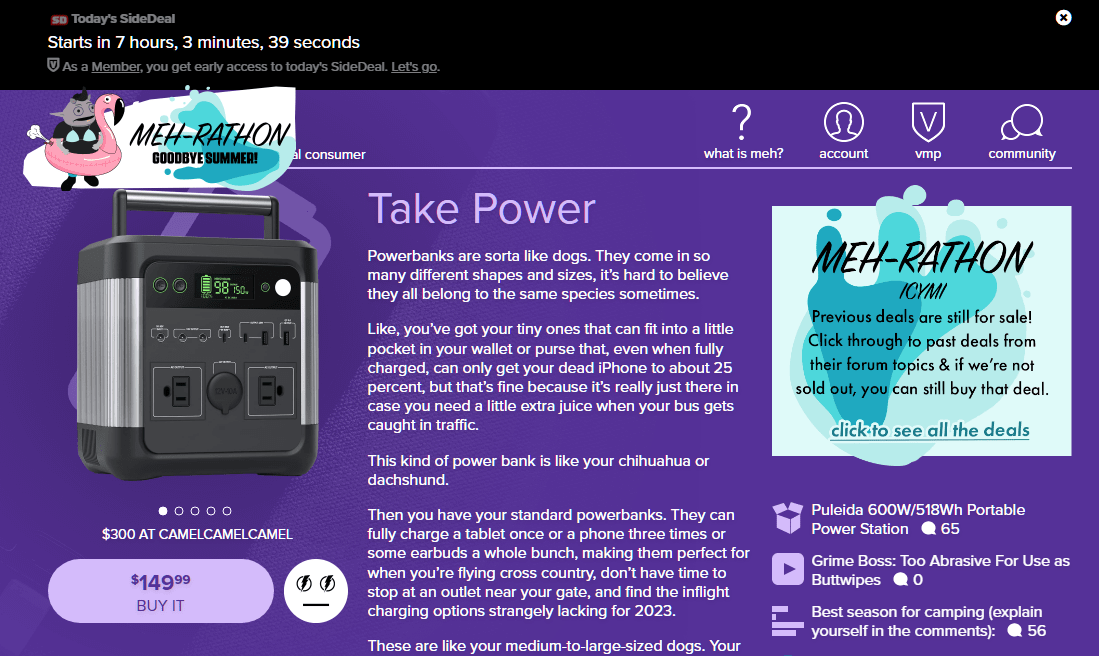This screenshot has height=656, width=1099.
Task: Click the box icon beside Puleida Power Station
Action: coord(788,519)
